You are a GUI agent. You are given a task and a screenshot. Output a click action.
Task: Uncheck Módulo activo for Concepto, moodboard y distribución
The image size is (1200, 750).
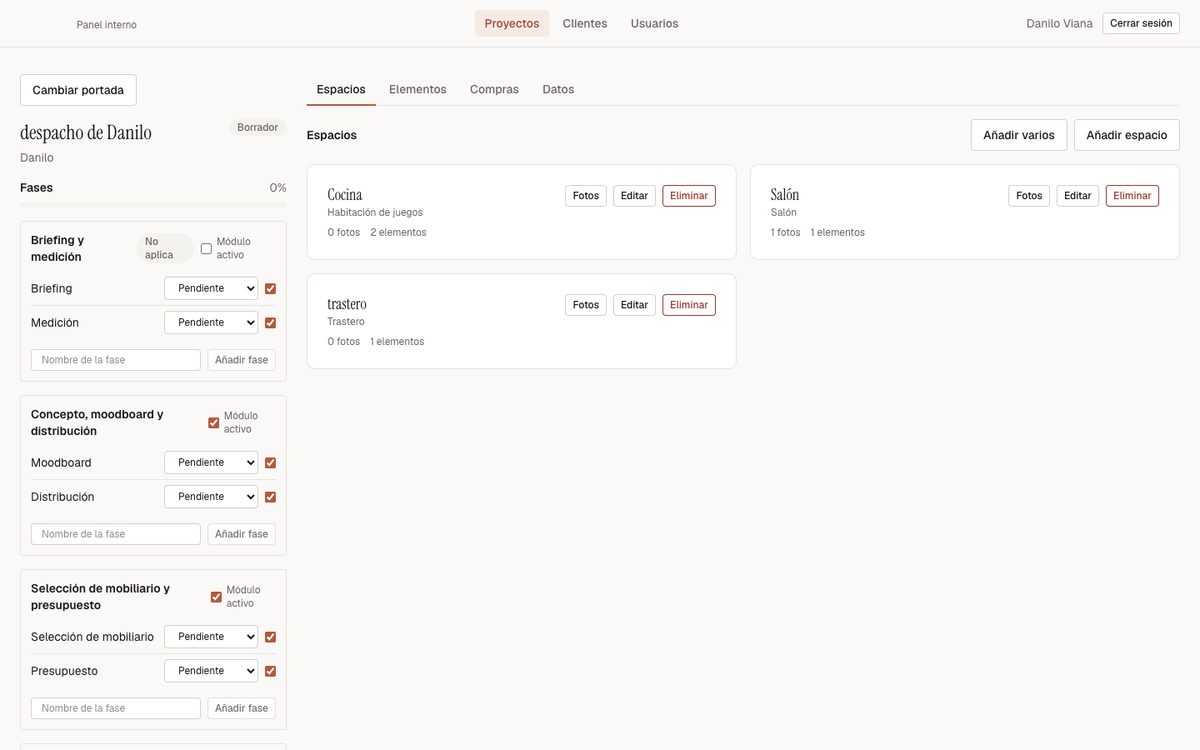click(x=213, y=422)
